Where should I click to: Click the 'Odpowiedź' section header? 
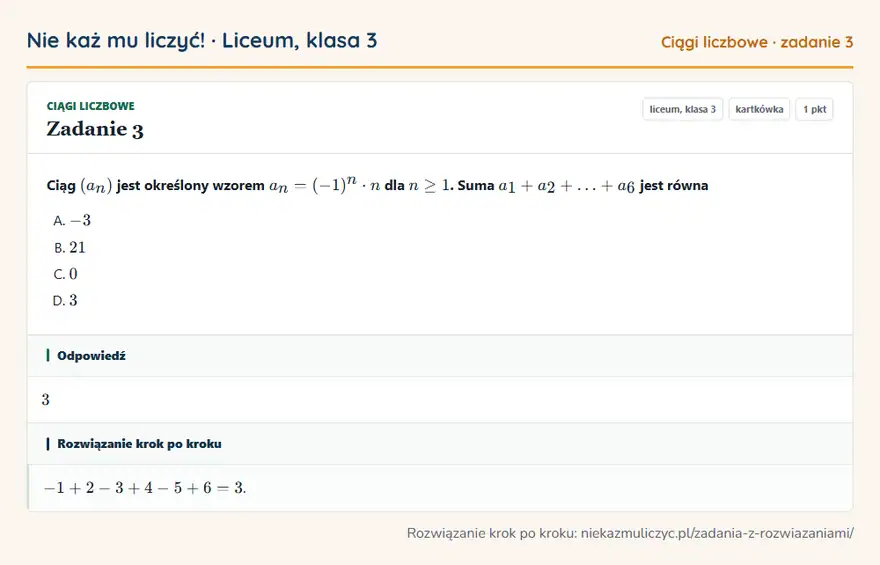click(439, 356)
